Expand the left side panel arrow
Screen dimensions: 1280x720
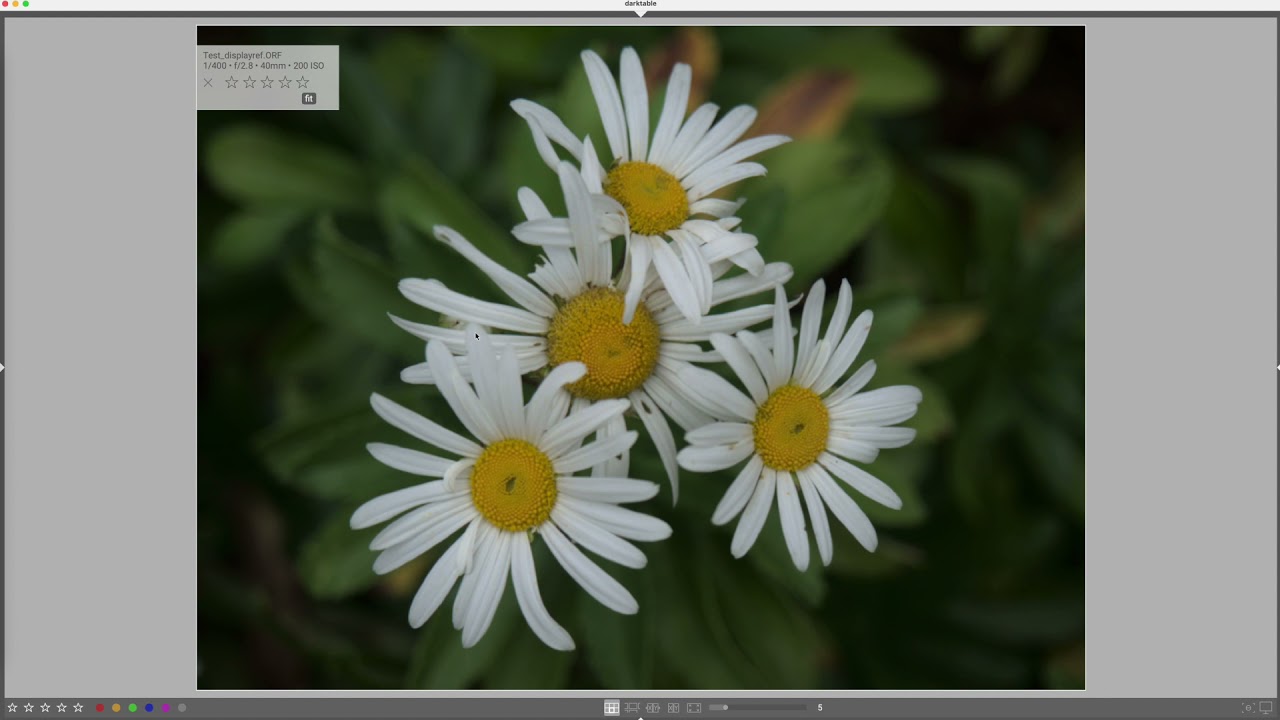(x=3, y=368)
